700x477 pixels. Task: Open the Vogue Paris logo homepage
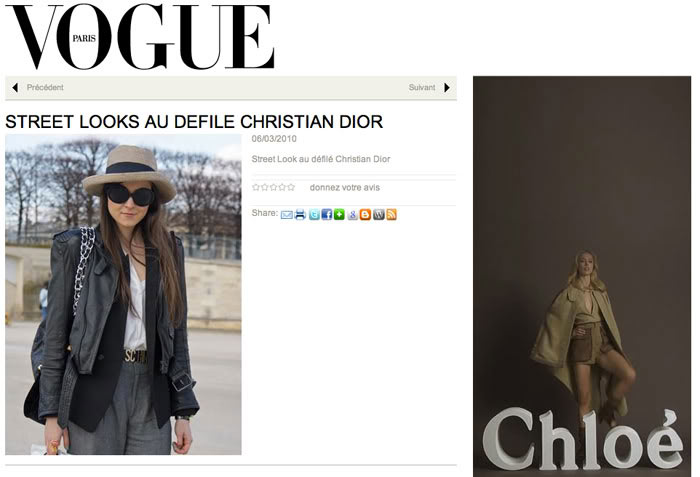139,37
